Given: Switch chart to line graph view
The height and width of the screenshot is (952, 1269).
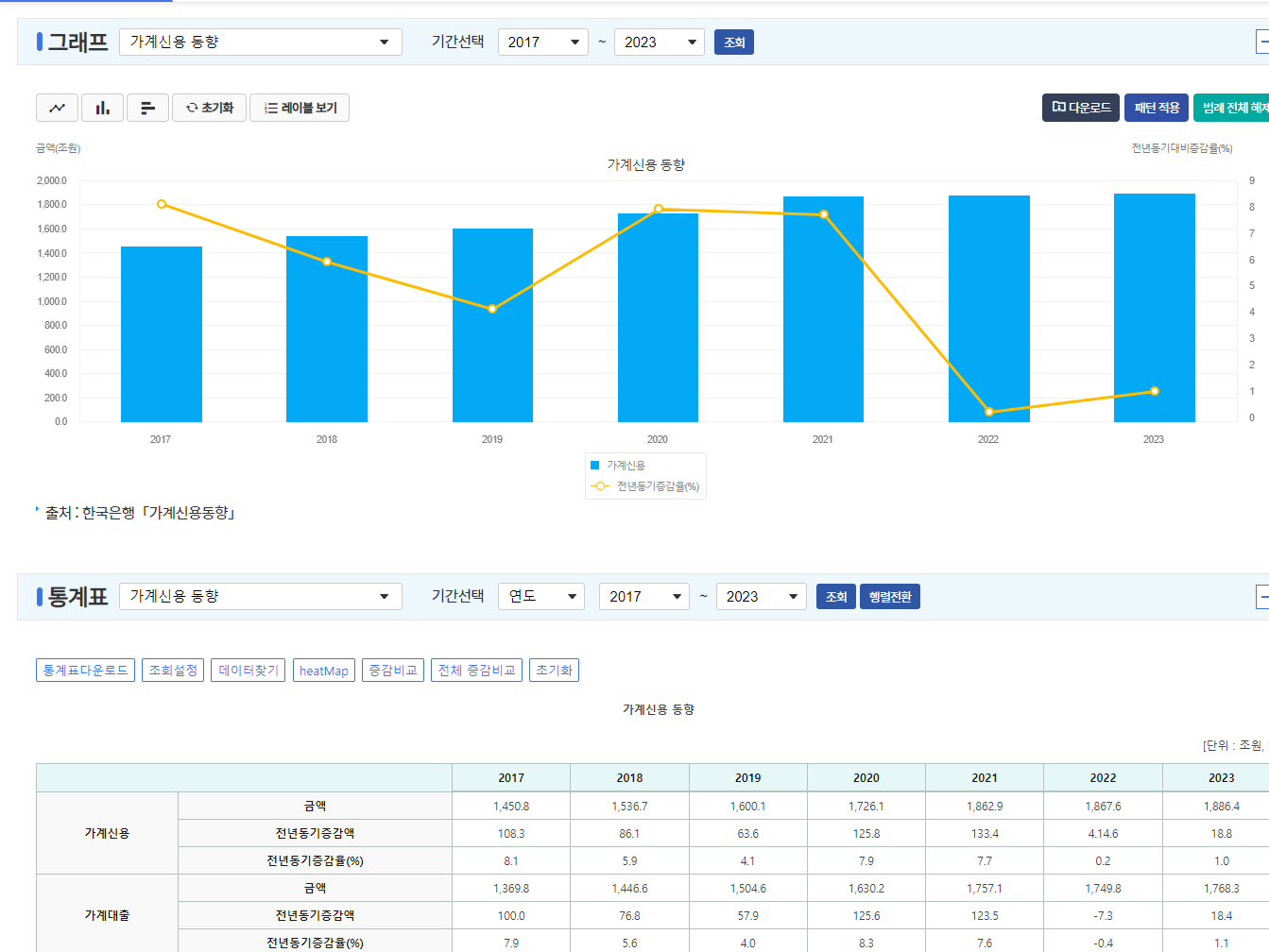Looking at the screenshot, I should 57,108.
